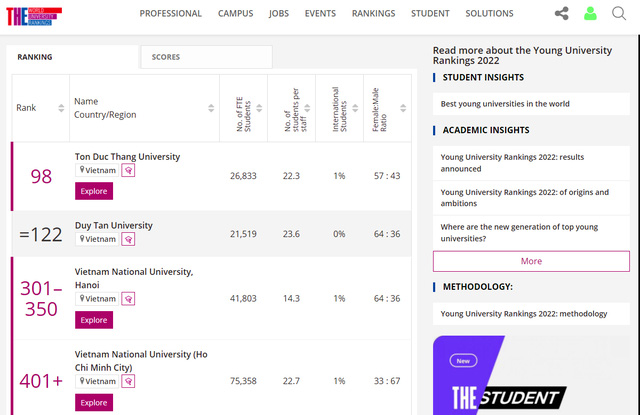
Task: Open the PROFESSIONAL menu
Action: click(171, 13)
